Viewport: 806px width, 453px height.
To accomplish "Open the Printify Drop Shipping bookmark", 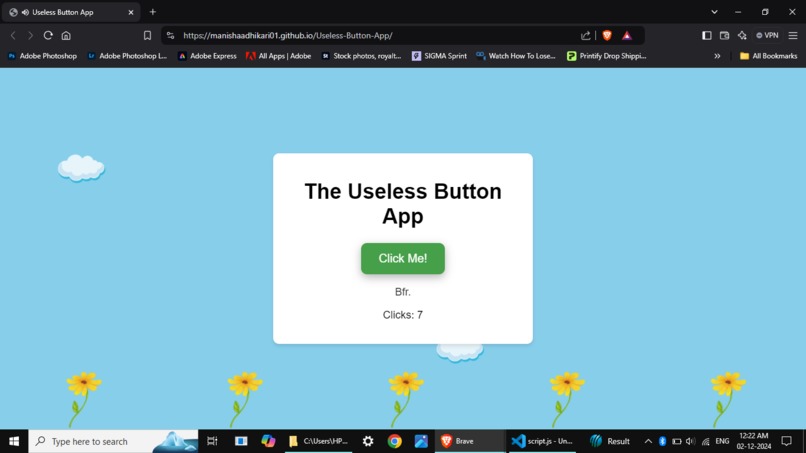I will click(607, 56).
